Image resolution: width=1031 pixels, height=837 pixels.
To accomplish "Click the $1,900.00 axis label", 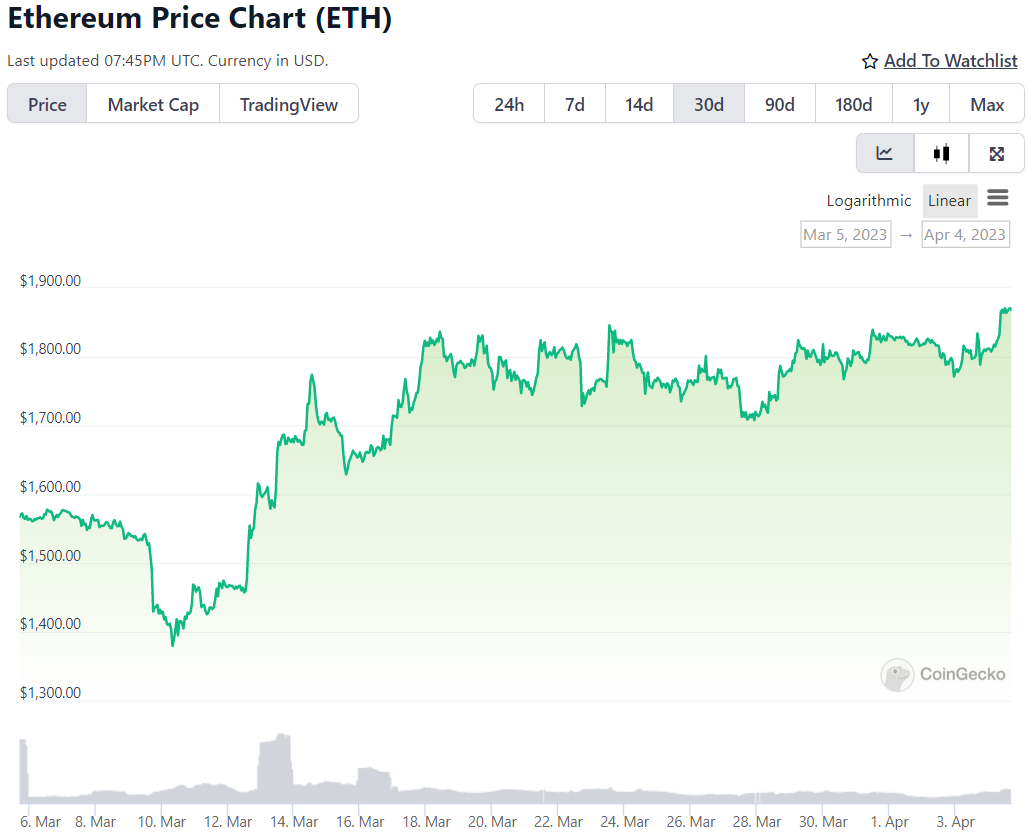I will pyautogui.click(x=51, y=281).
